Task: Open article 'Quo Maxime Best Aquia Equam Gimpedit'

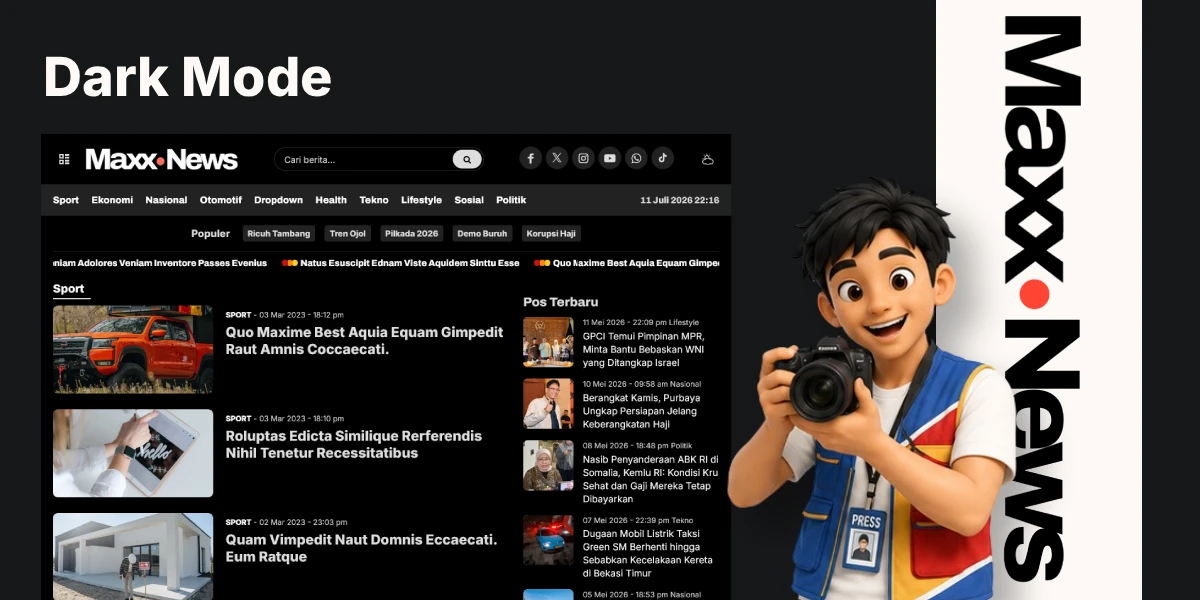Action: tap(364, 341)
